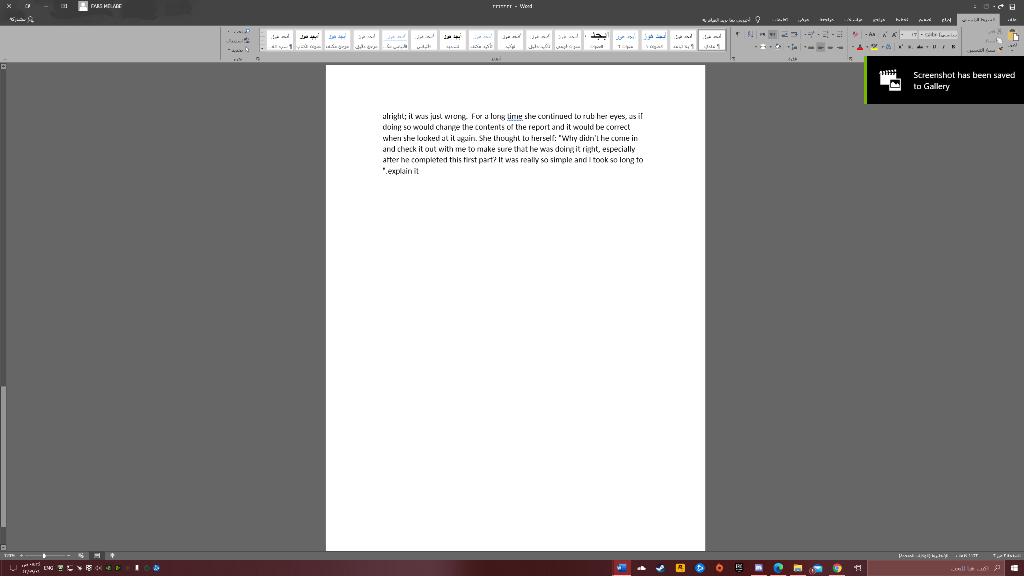Open Chrome from the taskbar
Viewport: 1024px width, 576px height.
(x=837, y=568)
